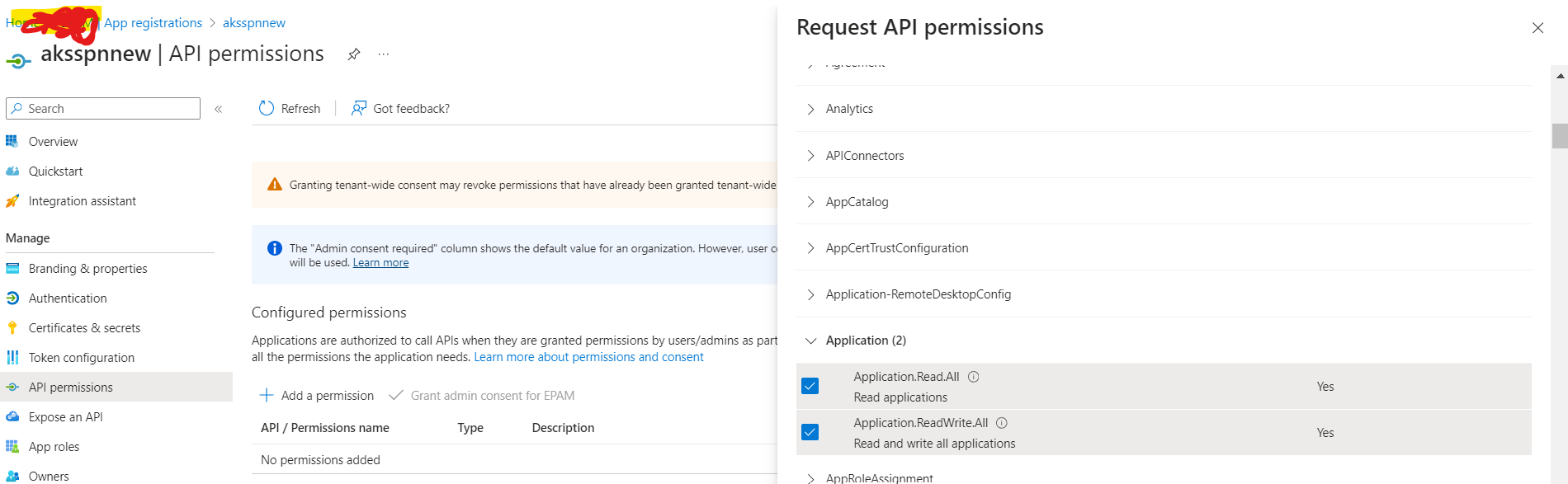
Task: Open App registrations breadcrumb link
Action: pyautogui.click(x=153, y=23)
